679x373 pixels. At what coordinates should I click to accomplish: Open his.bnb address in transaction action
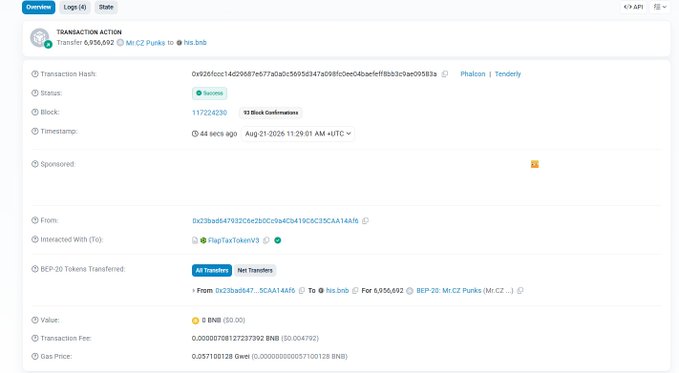[x=195, y=42]
